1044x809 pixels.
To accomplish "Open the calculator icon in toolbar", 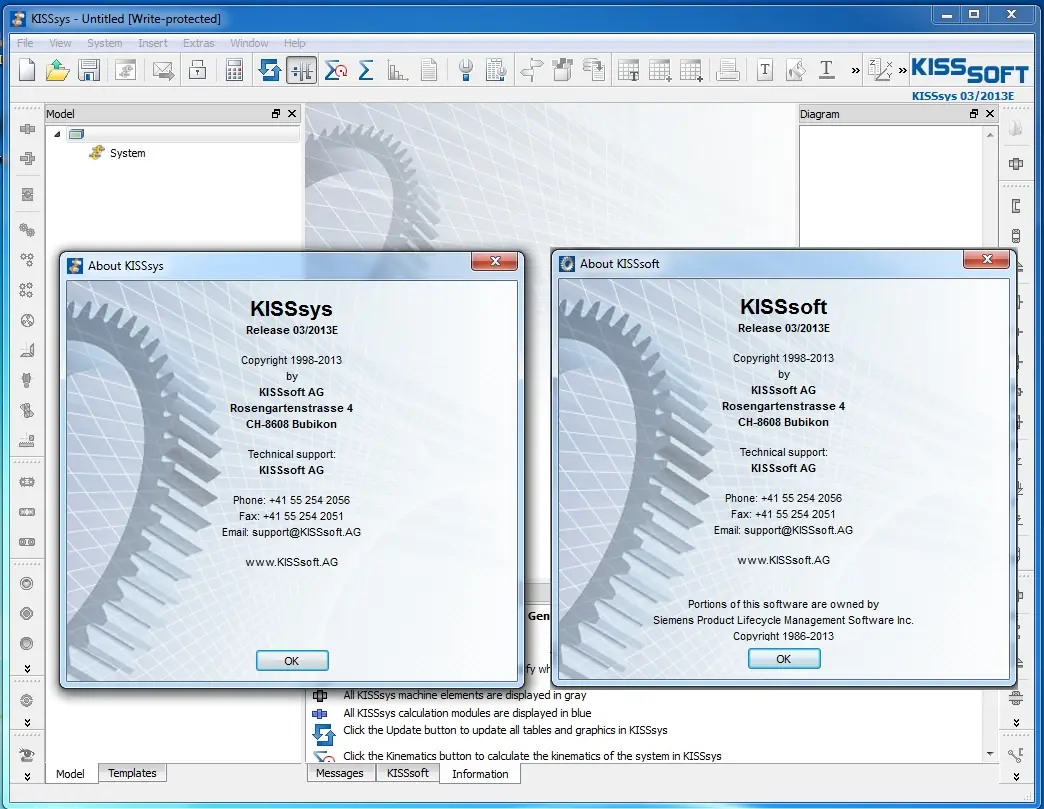I will [x=234, y=69].
